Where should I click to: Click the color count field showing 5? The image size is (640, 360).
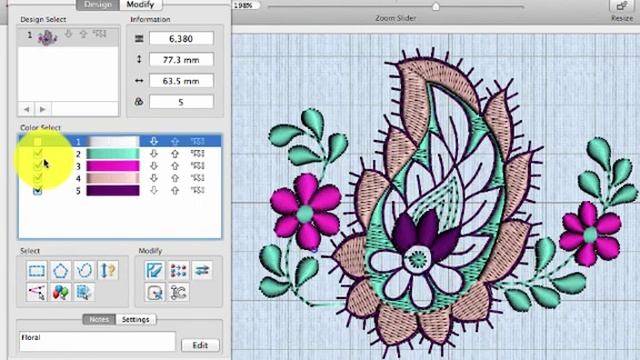(181, 102)
